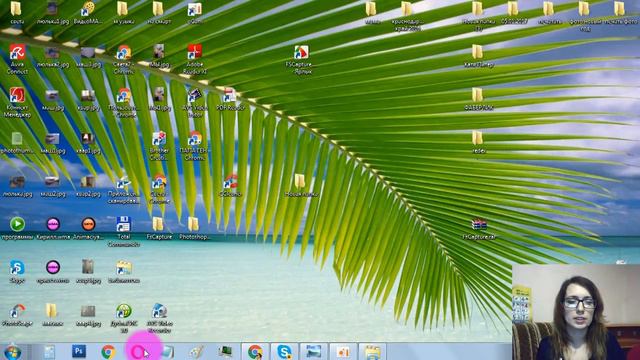Open the Новая папка (2) folder
640x360 pixels.
pos(478,16)
